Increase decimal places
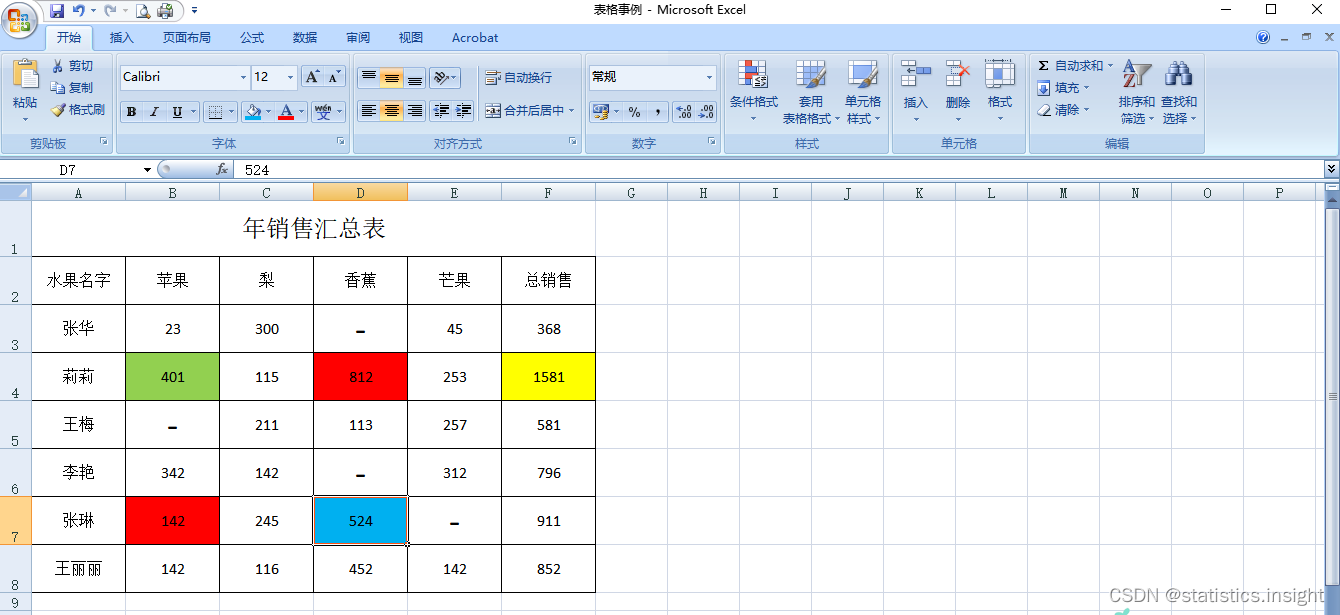The width and height of the screenshot is (1340, 615). tap(684, 112)
